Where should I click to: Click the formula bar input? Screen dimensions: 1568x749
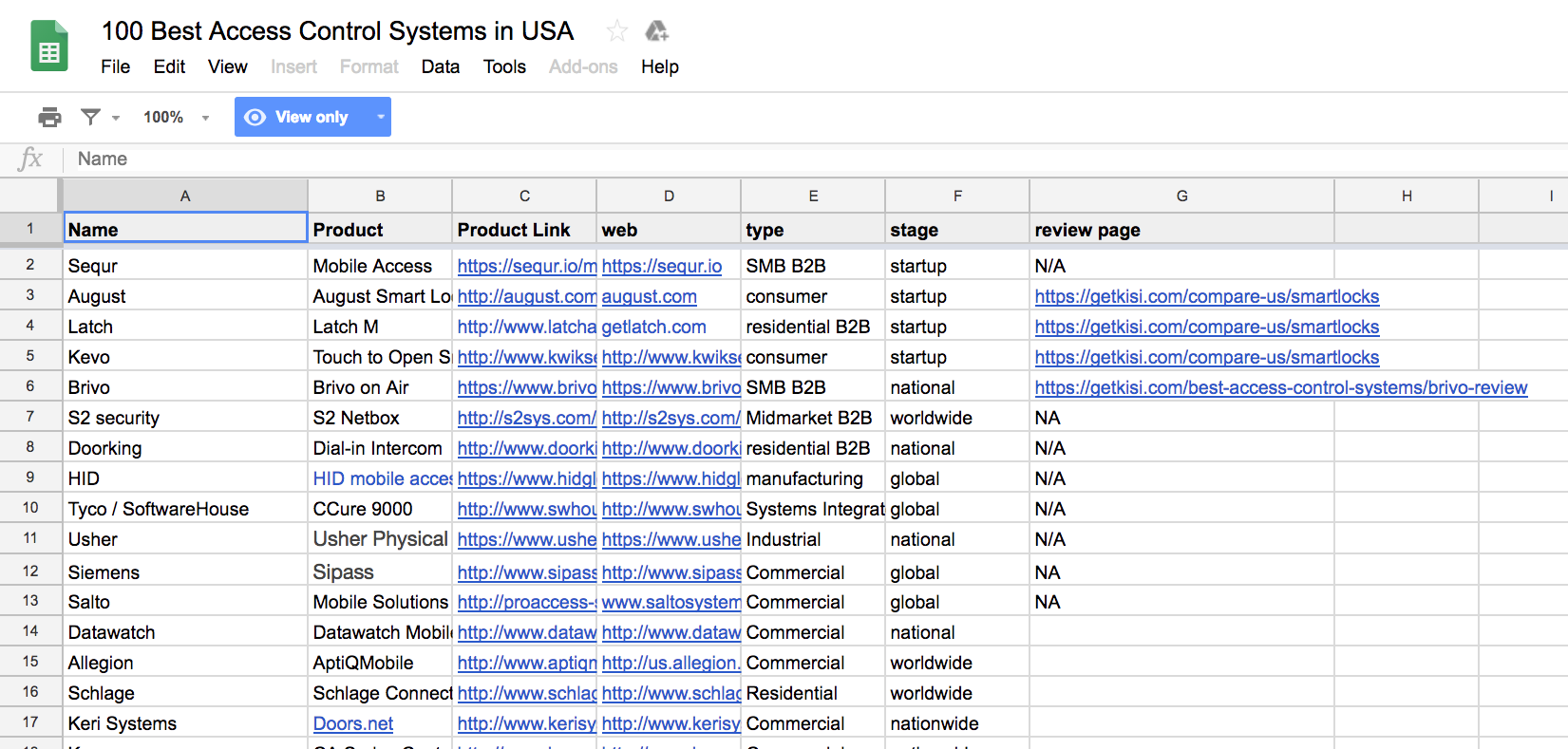[817, 159]
